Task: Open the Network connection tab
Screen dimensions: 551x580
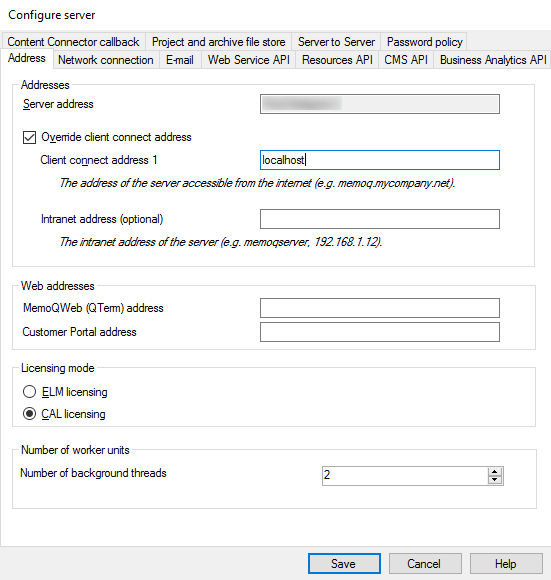Action: (106, 60)
